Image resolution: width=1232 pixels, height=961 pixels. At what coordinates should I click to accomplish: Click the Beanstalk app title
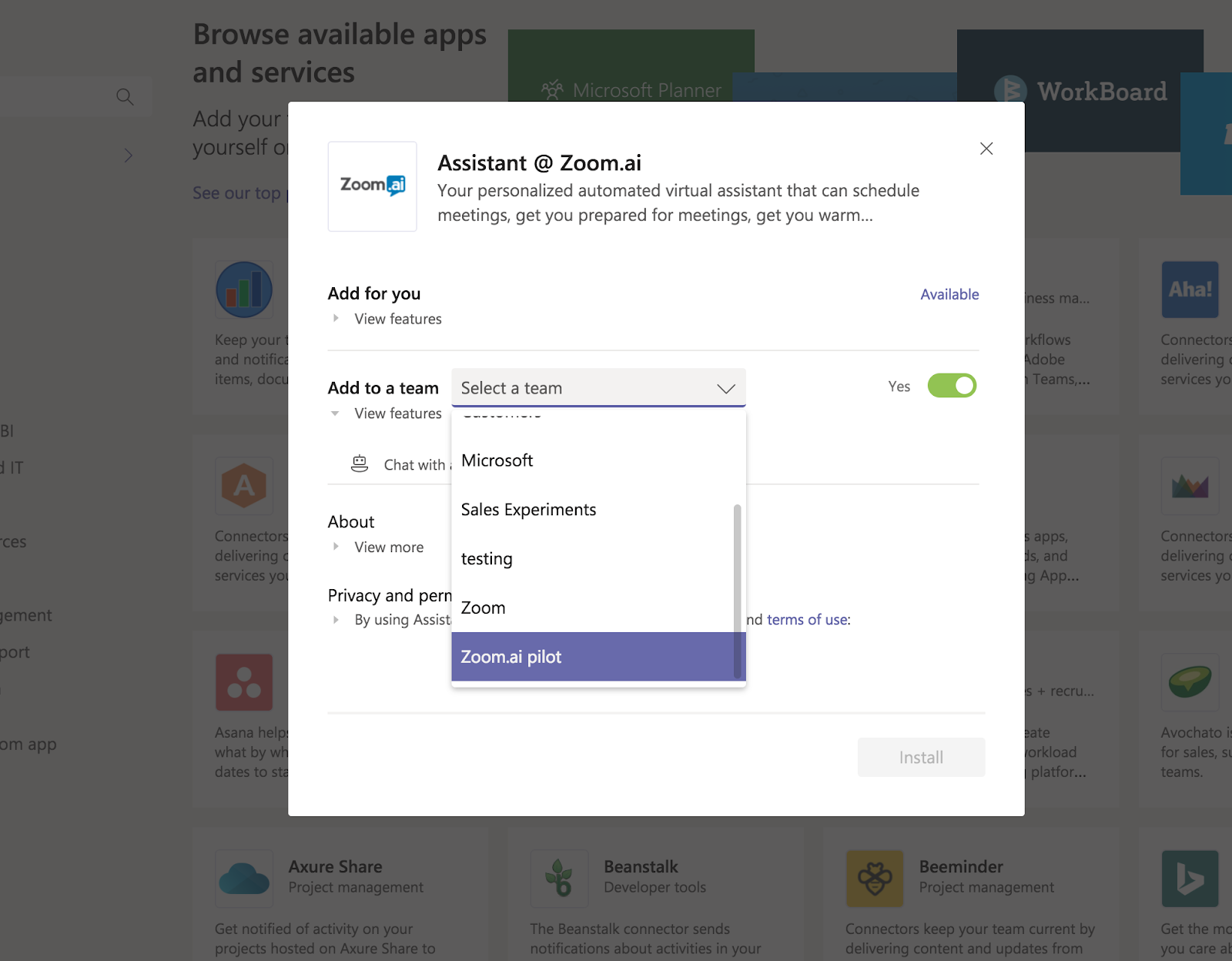pos(641,867)
